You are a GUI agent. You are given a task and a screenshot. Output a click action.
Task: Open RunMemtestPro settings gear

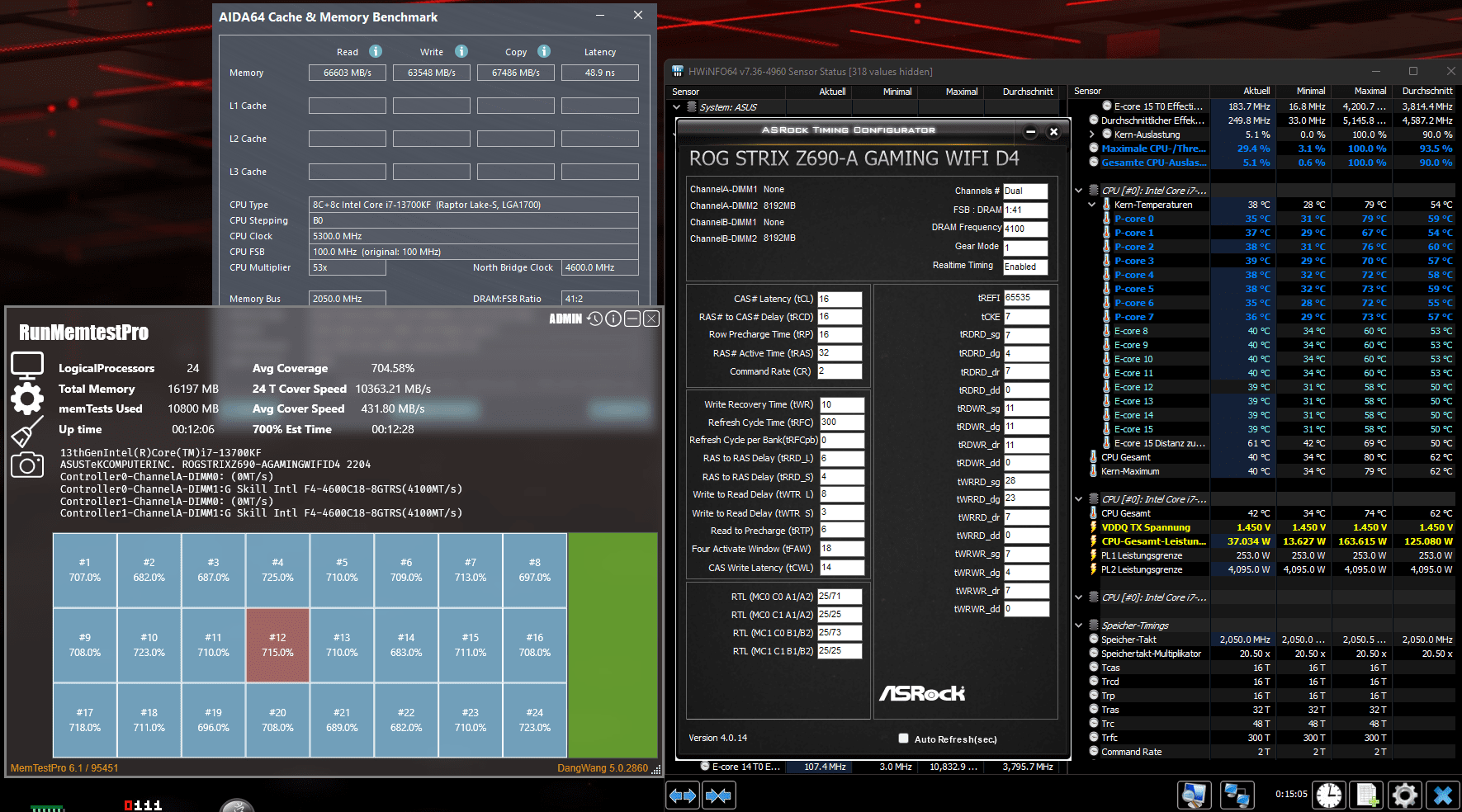[x=27, y=399]
